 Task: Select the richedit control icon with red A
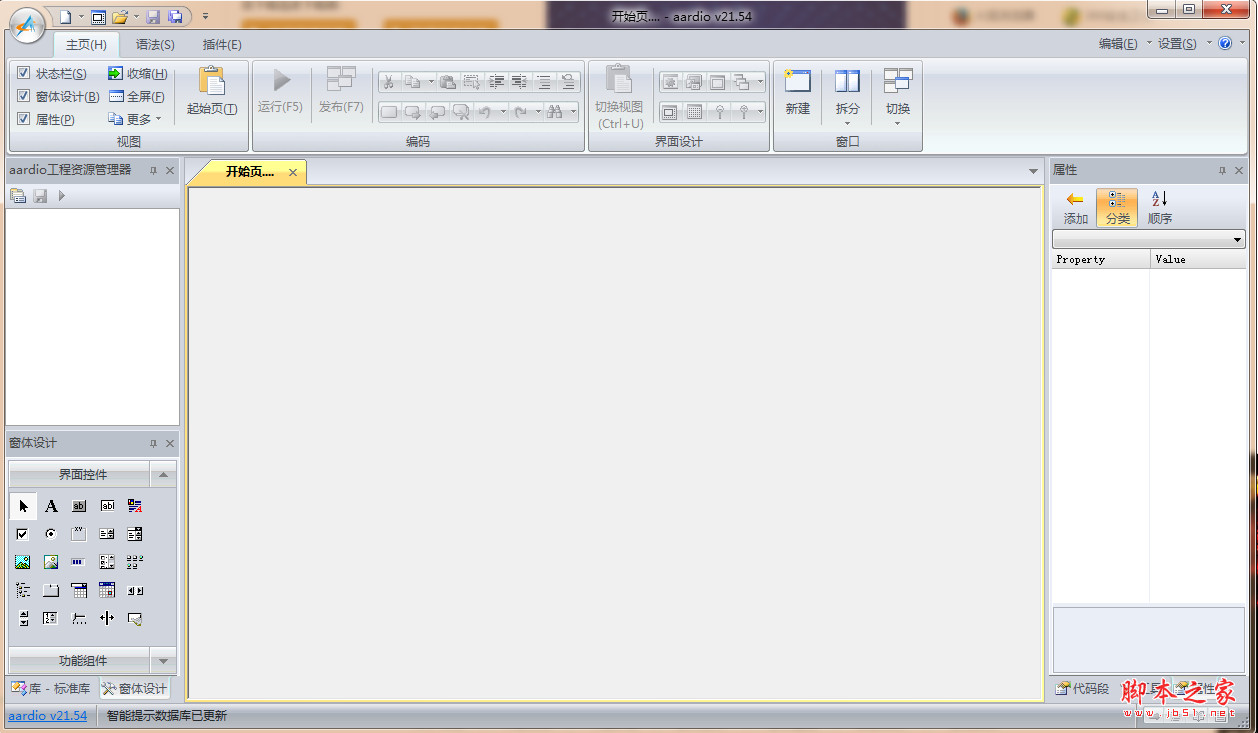[x=135, y=506]
